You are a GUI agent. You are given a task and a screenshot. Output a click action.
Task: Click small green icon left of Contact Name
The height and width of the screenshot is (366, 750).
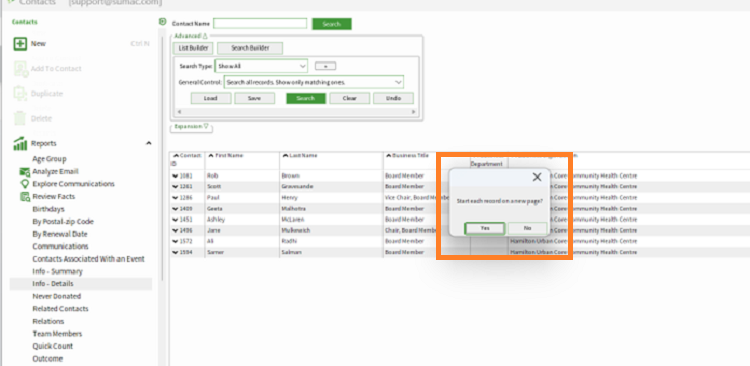point(163,22)
